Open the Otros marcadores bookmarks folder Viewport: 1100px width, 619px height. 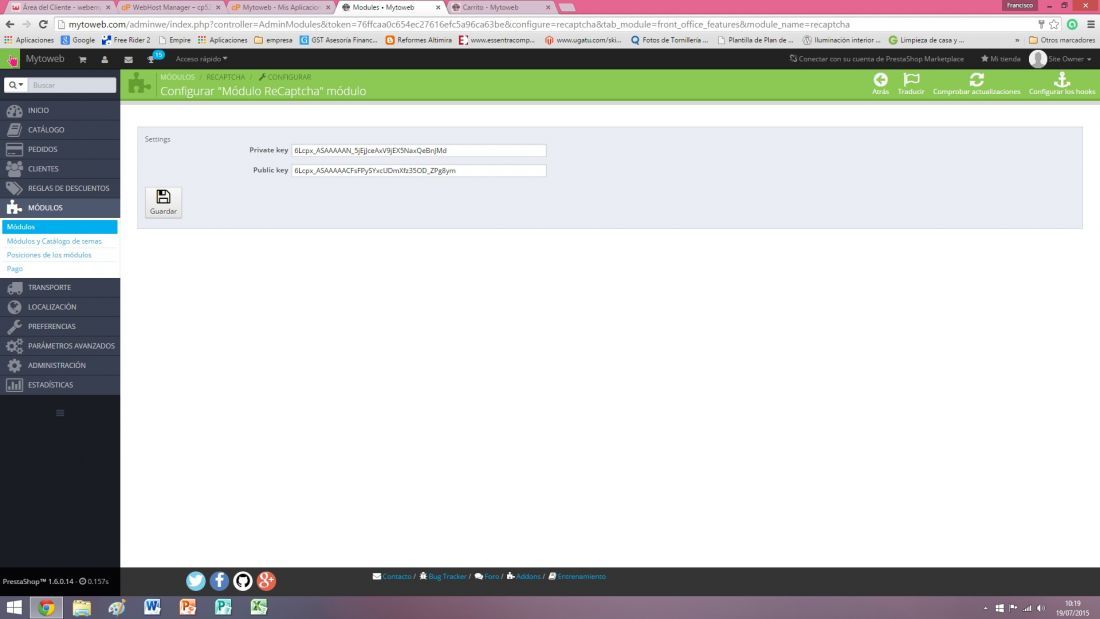[x=1061, y=40]
